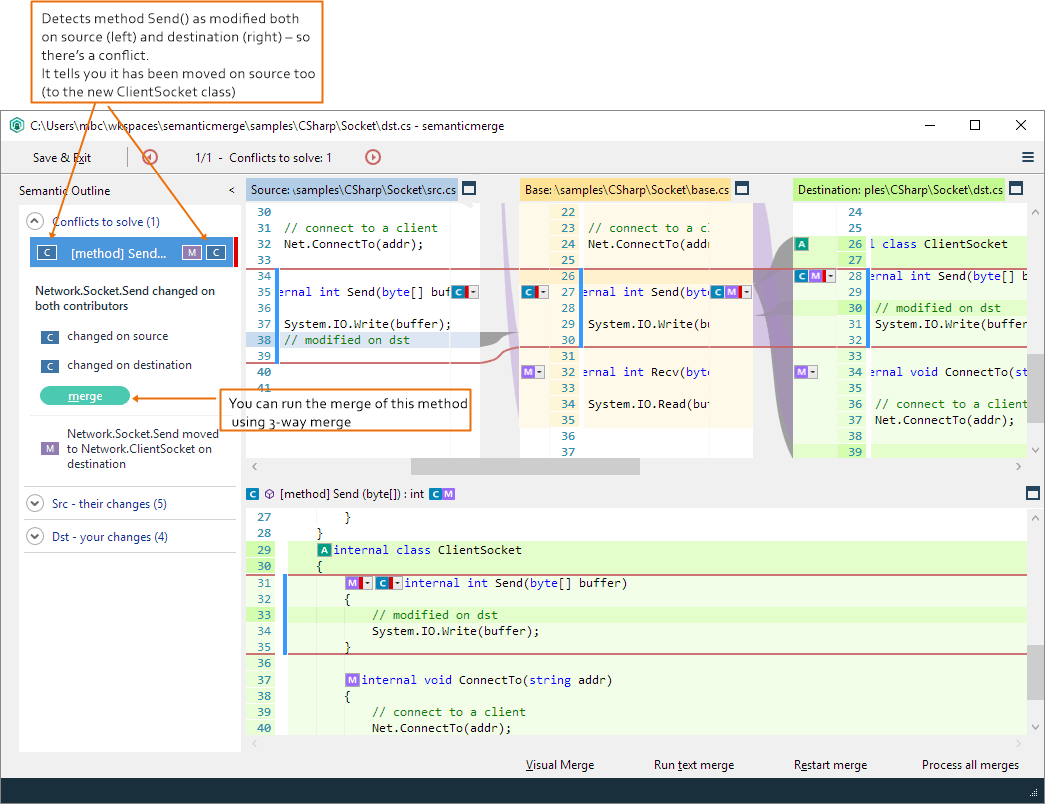Click the A added badge on result line 29
1045x804 pixels.
click(325, 550)
